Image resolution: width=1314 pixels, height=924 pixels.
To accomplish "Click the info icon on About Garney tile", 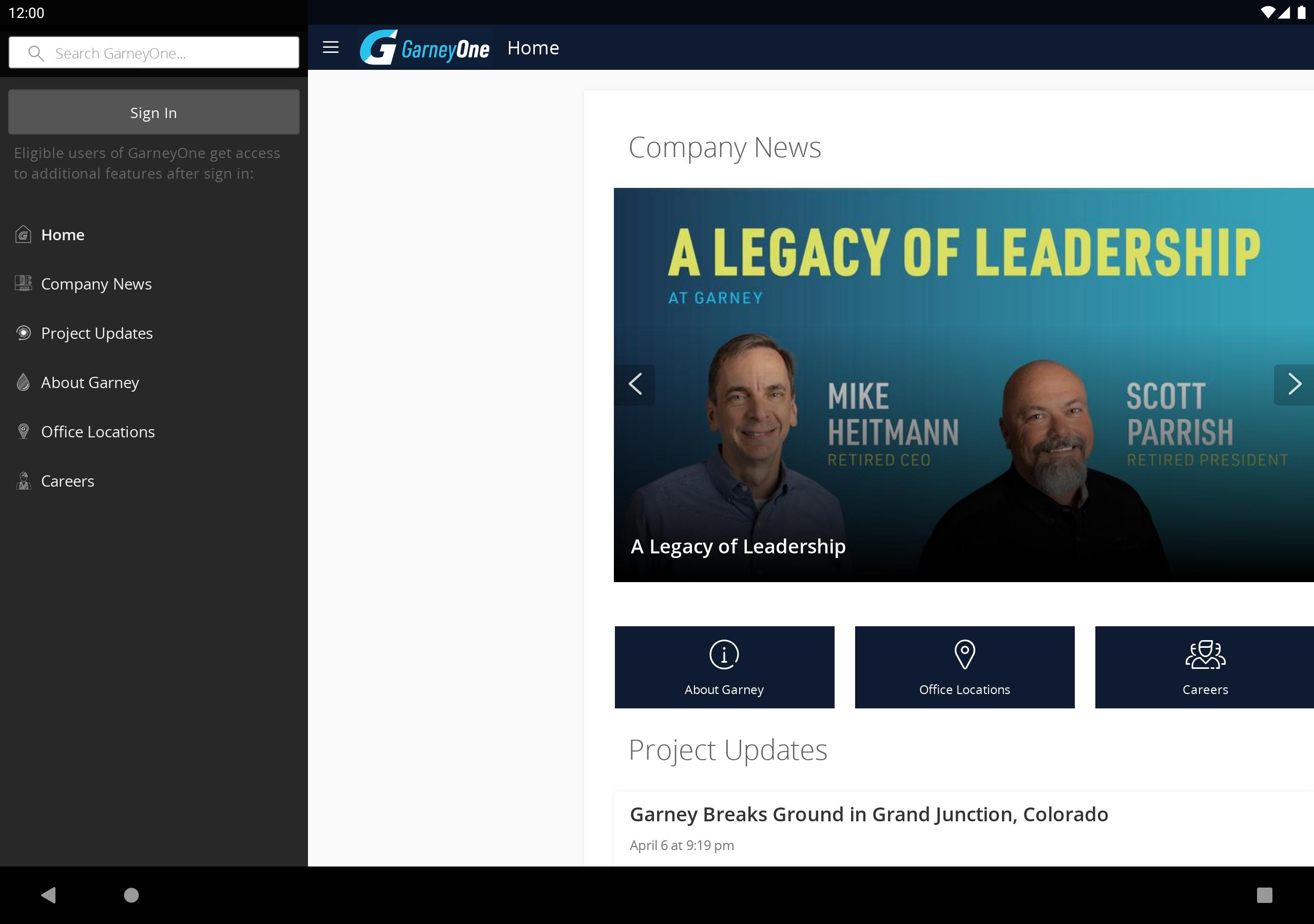I will [x=724, y=654].
